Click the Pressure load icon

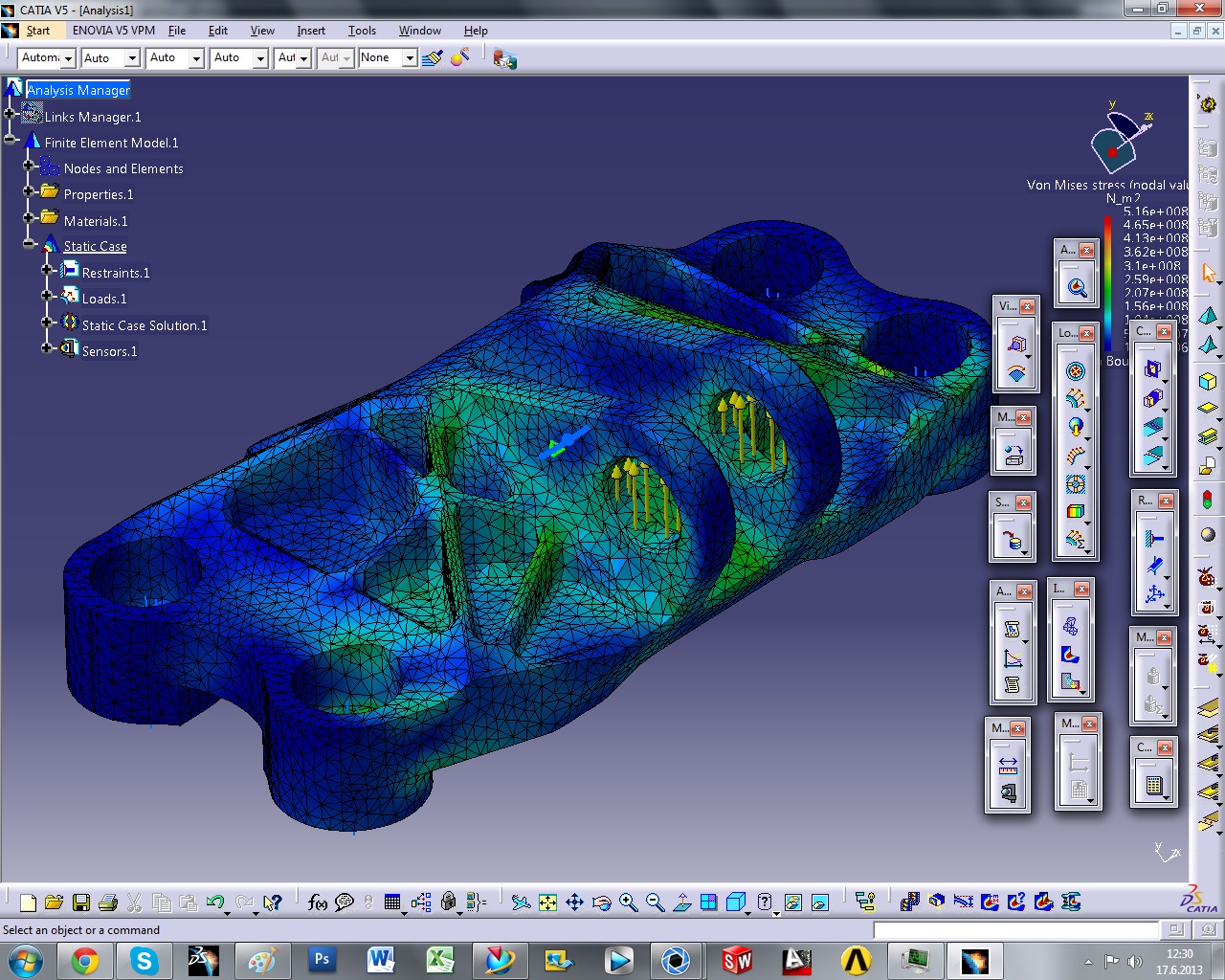[1076, 371]
